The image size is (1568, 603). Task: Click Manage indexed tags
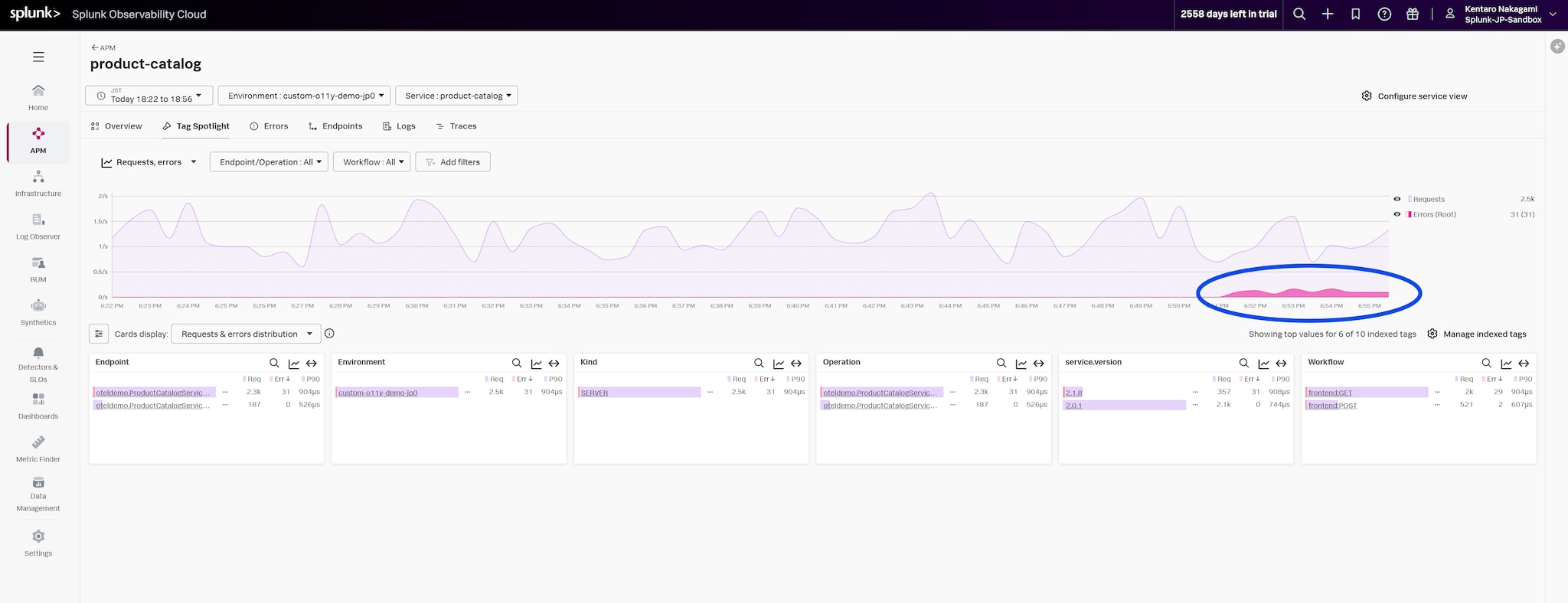(1477, 334)
